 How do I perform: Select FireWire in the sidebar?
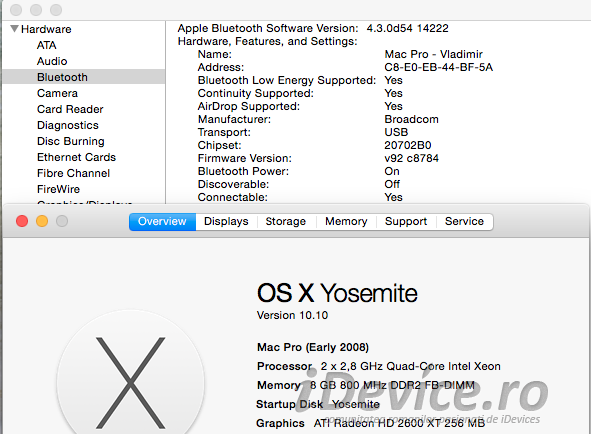[x=58, y=189]
